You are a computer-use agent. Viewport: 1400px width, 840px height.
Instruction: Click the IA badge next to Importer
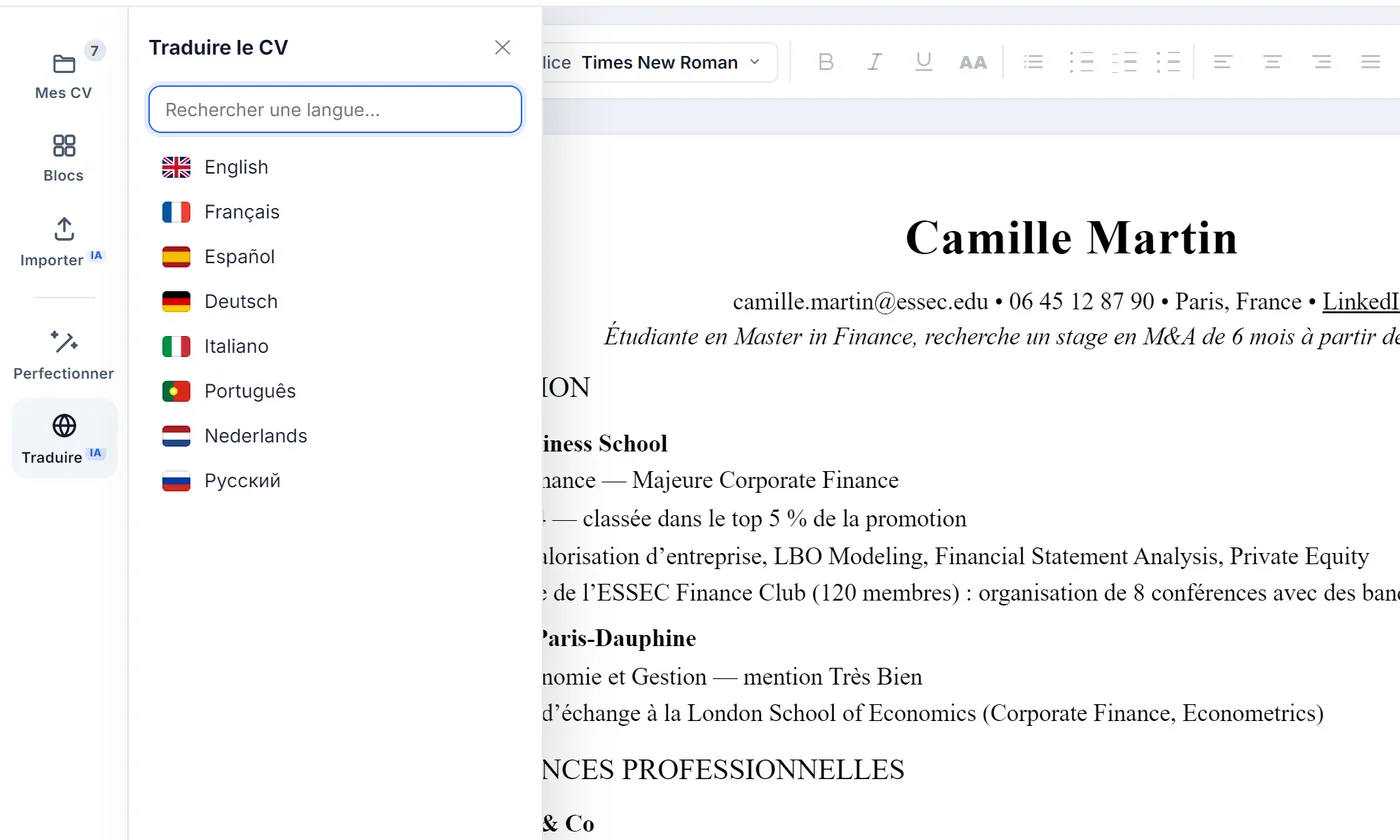(96, 256)
